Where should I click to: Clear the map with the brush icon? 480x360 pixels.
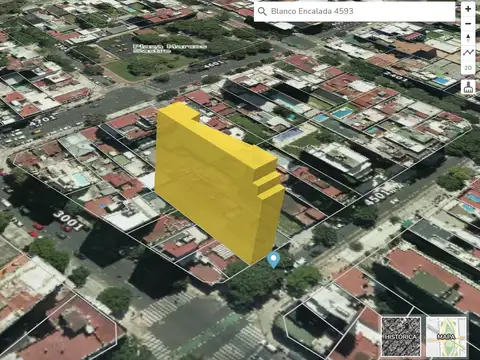tap(468, 87)
